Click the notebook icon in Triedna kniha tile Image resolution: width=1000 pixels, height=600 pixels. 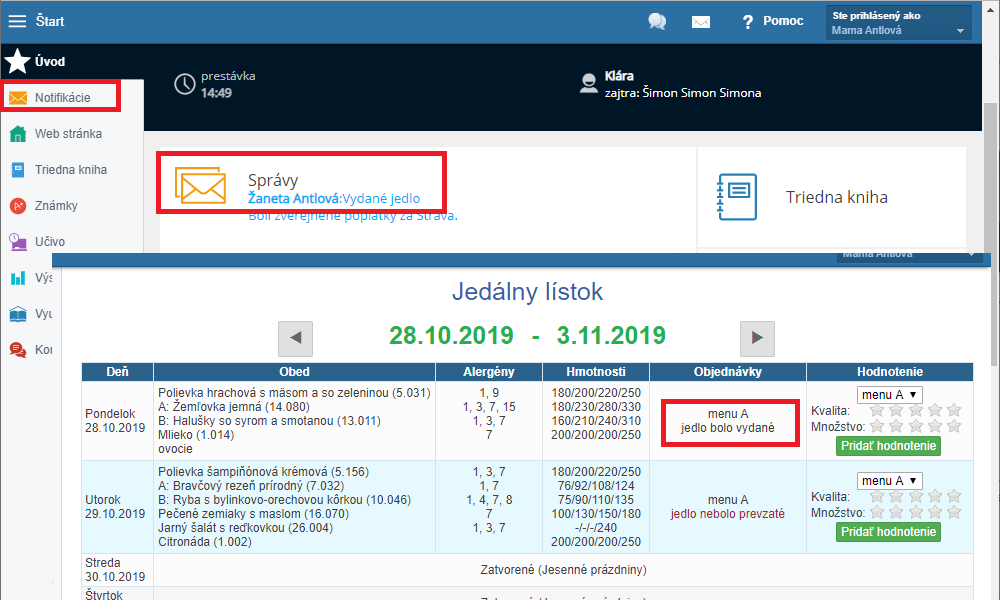737,197
